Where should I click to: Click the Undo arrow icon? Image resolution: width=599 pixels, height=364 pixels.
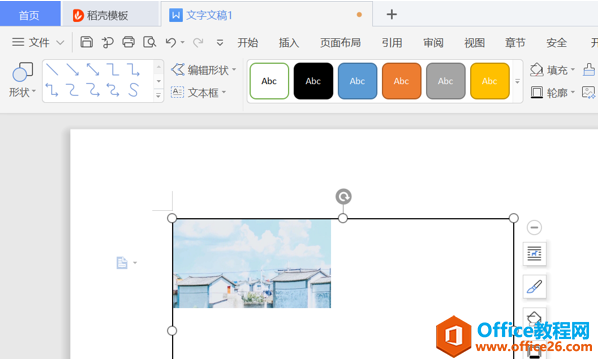point(171,42)
